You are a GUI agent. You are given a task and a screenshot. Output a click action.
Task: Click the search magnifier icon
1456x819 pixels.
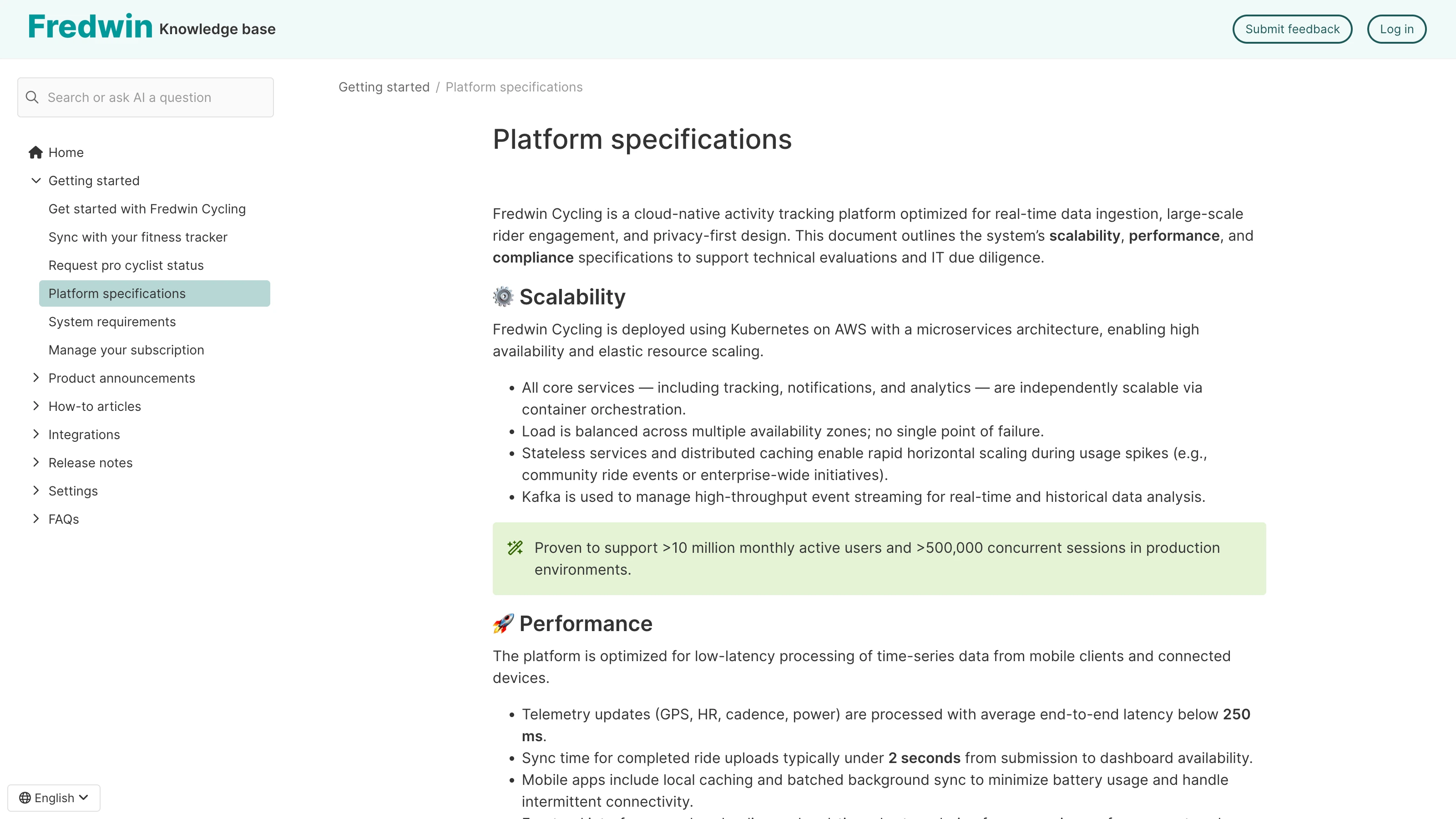point(32,97)
